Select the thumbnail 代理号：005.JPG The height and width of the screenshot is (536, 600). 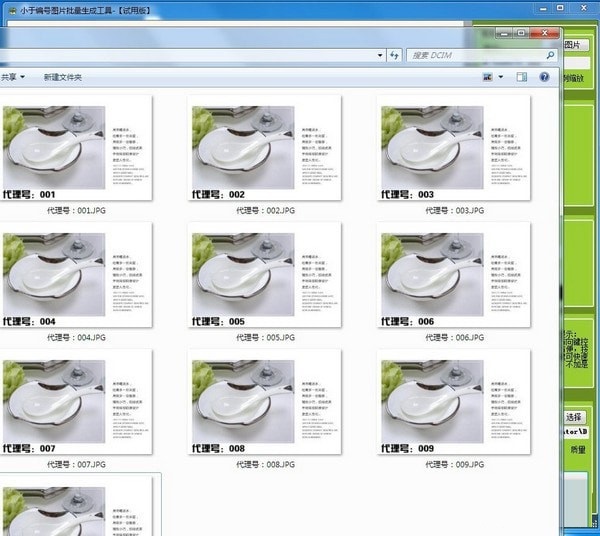click(x=264, y=275)
